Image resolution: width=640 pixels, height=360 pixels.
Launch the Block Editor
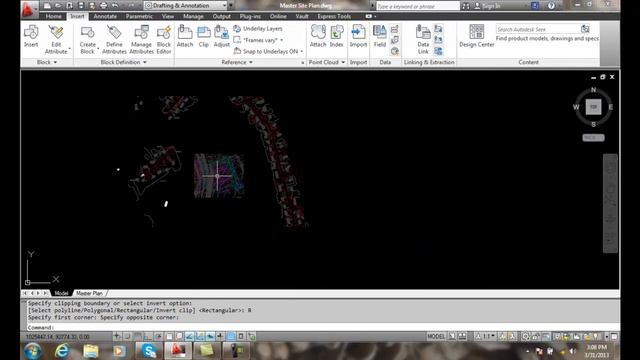click(x=164, y=40)
